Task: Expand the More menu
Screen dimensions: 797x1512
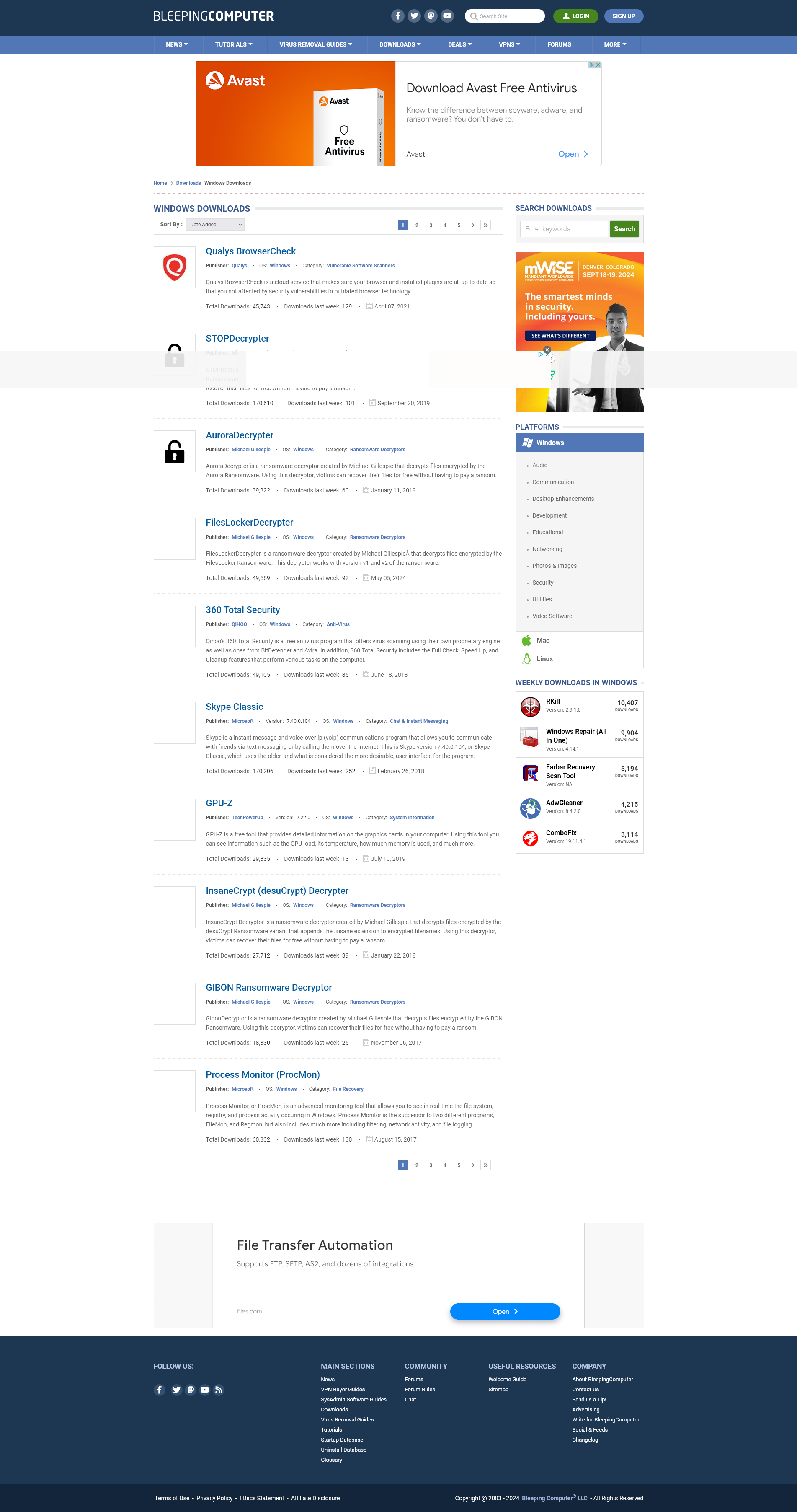Action: point(615,44)
